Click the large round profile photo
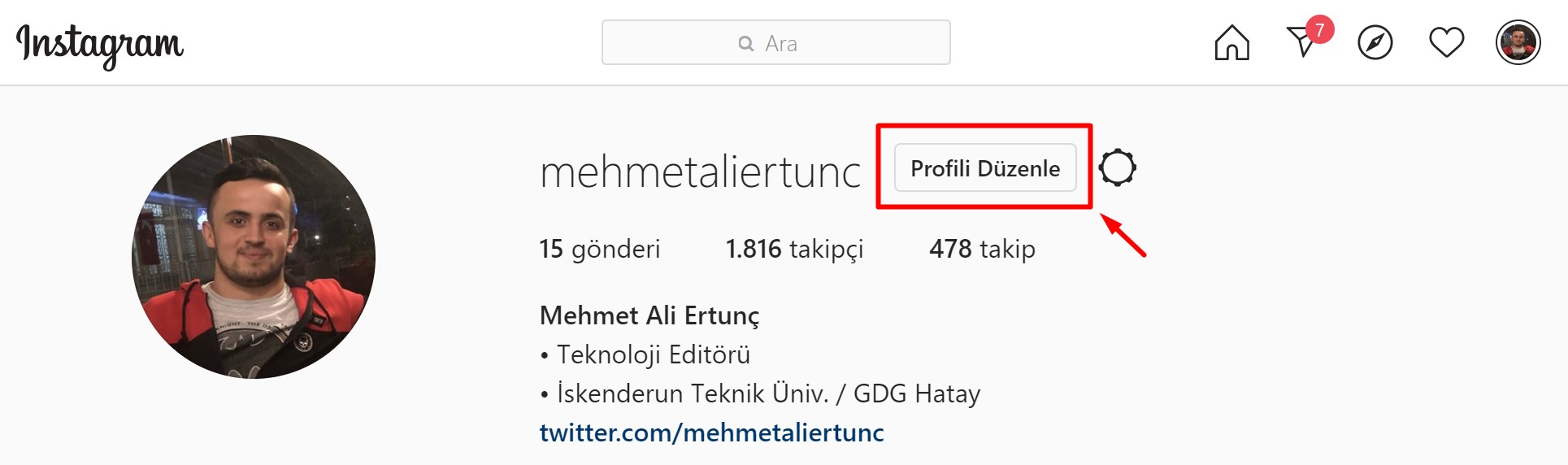 point(254,257)
